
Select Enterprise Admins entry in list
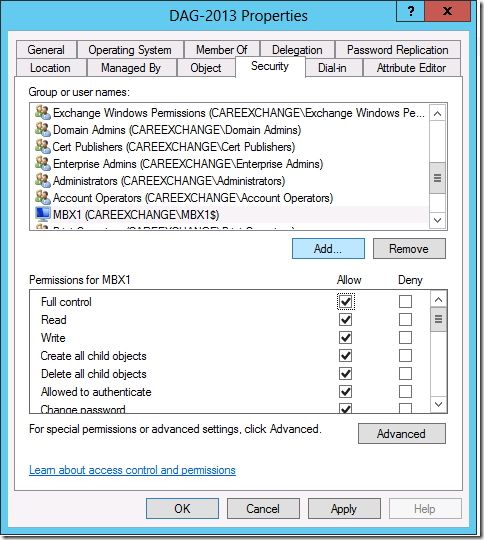click(x=230, y=164)
